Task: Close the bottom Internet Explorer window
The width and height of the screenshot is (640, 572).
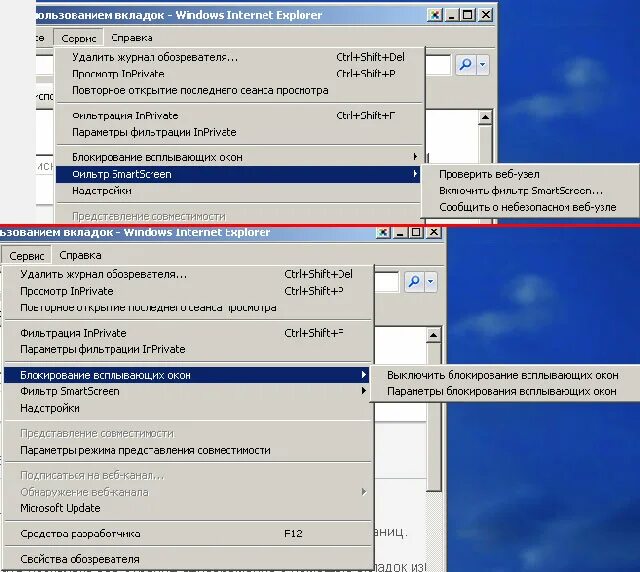Action: coord(434,233)
